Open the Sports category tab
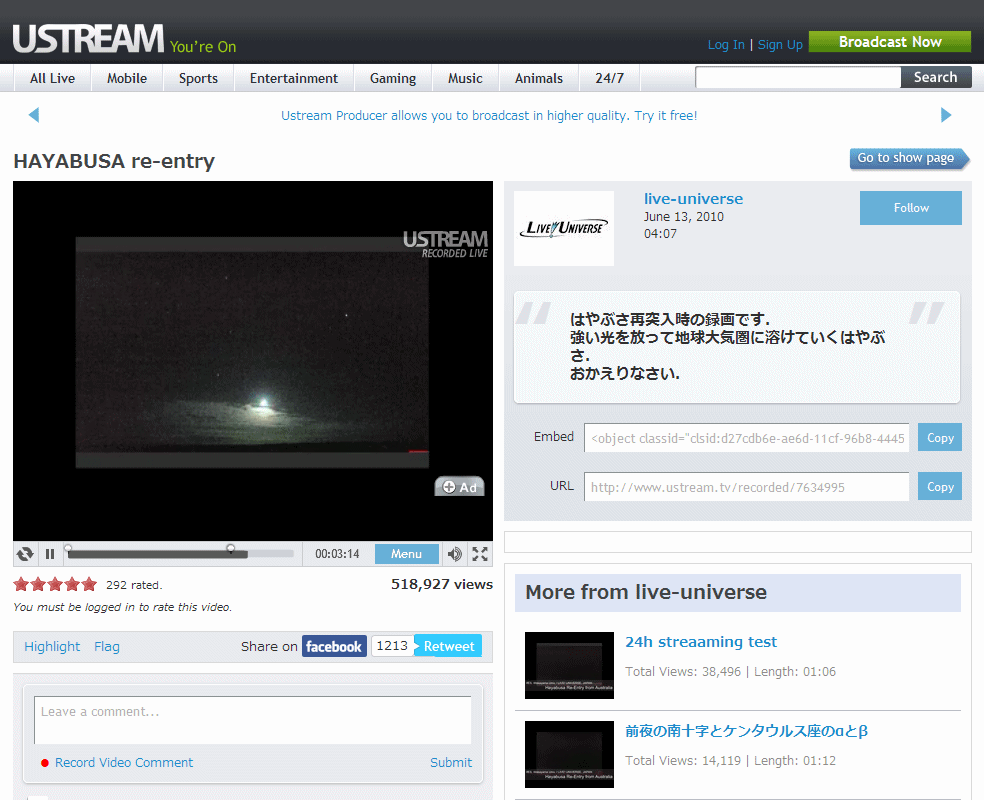Viewport: 984px width, 800px height. 198,78
